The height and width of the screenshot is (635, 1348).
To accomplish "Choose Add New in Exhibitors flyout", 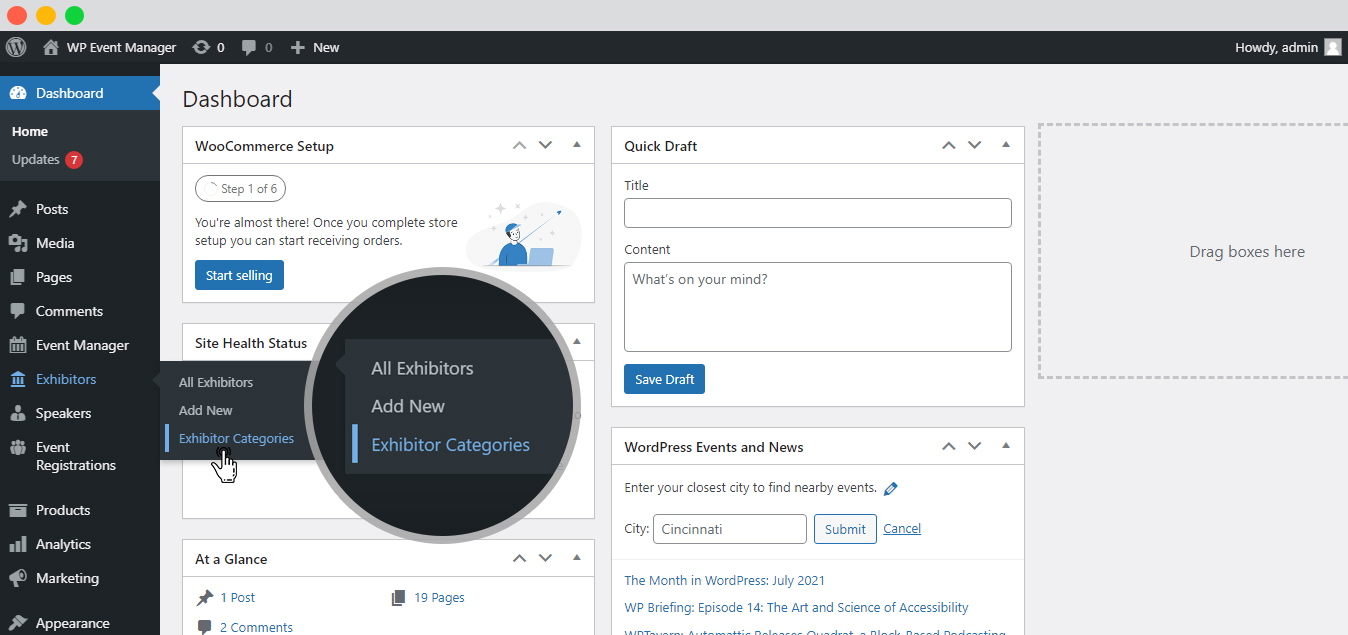I will [206, 410].
